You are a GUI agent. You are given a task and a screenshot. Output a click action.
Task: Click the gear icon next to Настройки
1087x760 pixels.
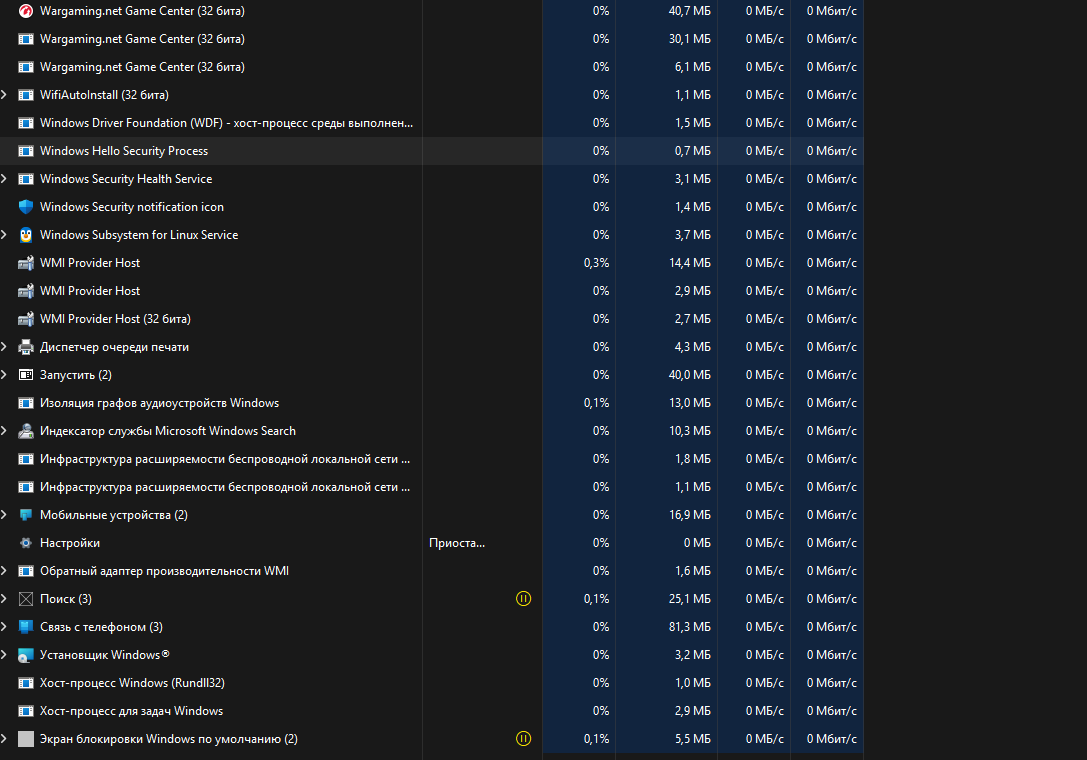(26, 543)
